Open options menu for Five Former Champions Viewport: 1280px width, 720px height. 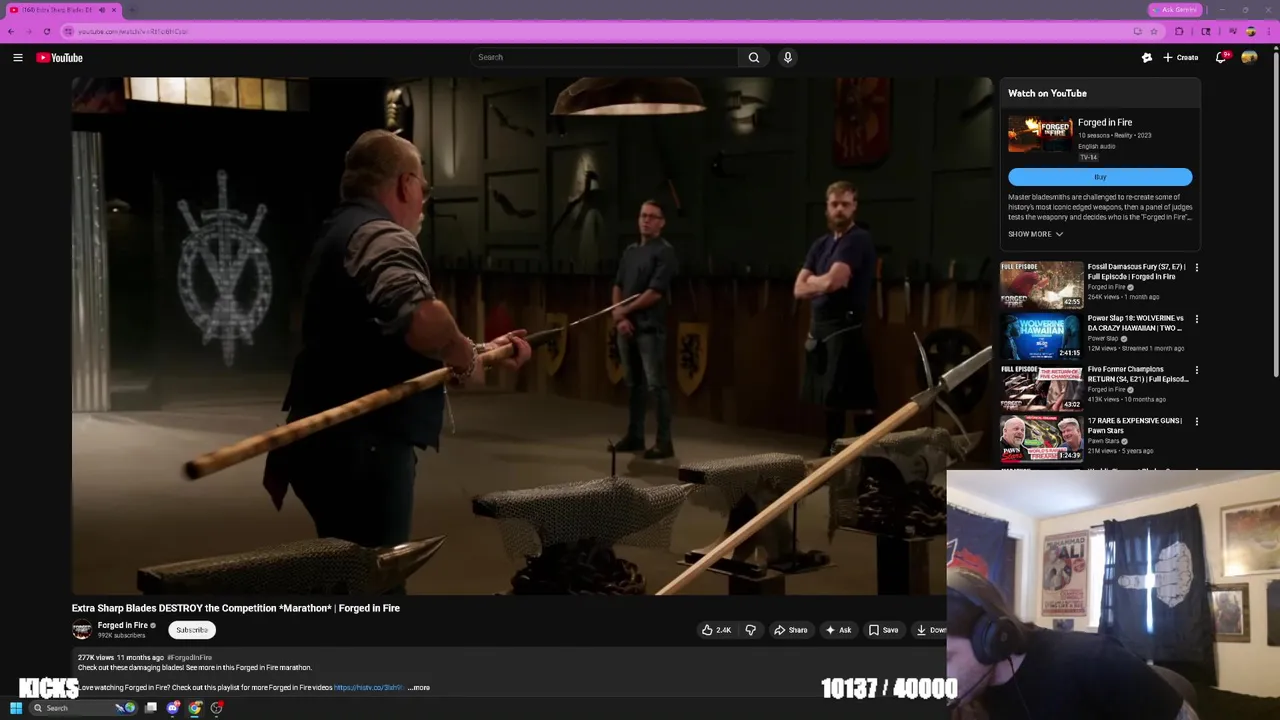1196,370
